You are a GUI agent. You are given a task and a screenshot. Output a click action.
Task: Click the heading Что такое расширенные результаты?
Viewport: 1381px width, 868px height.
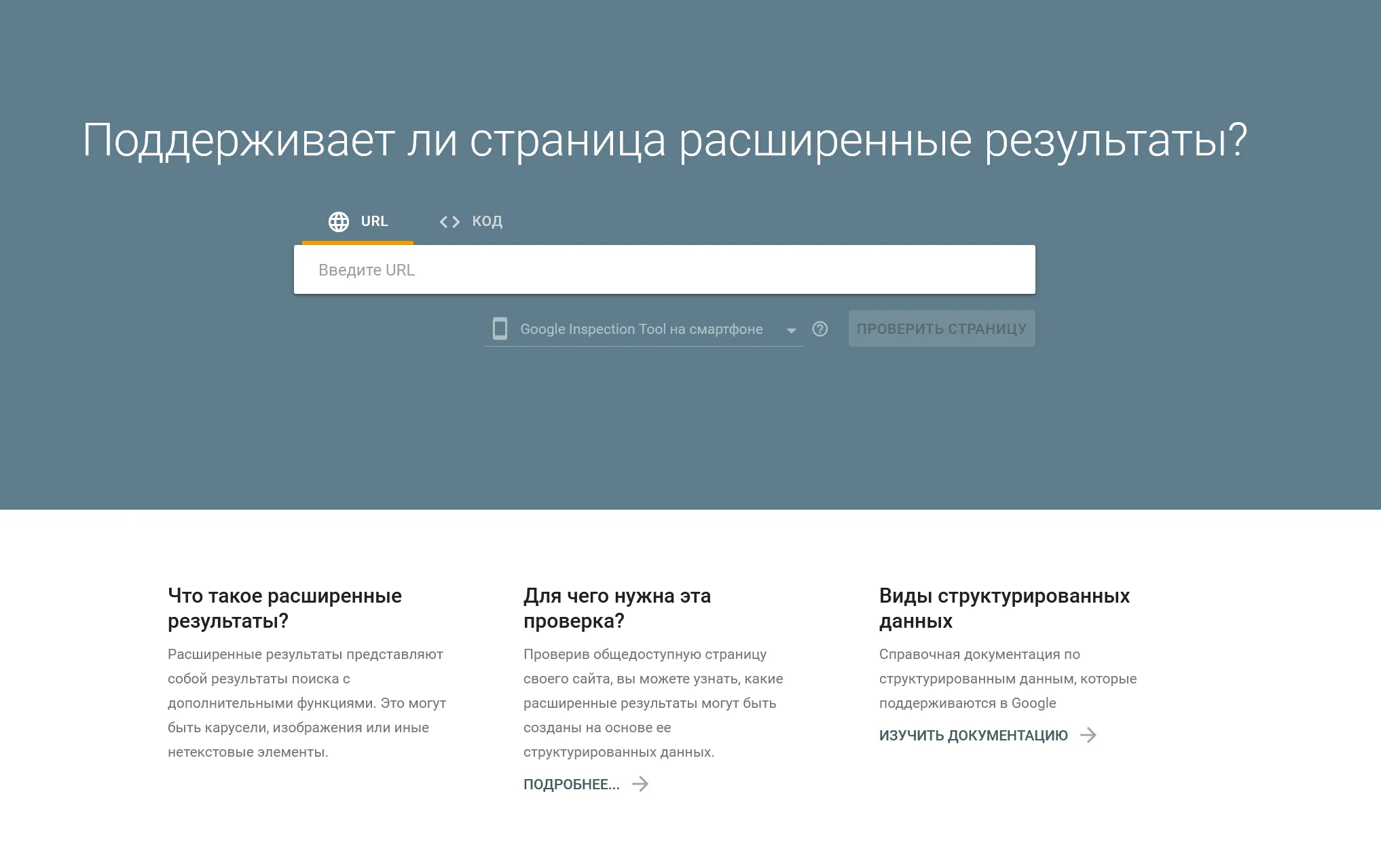285,608
